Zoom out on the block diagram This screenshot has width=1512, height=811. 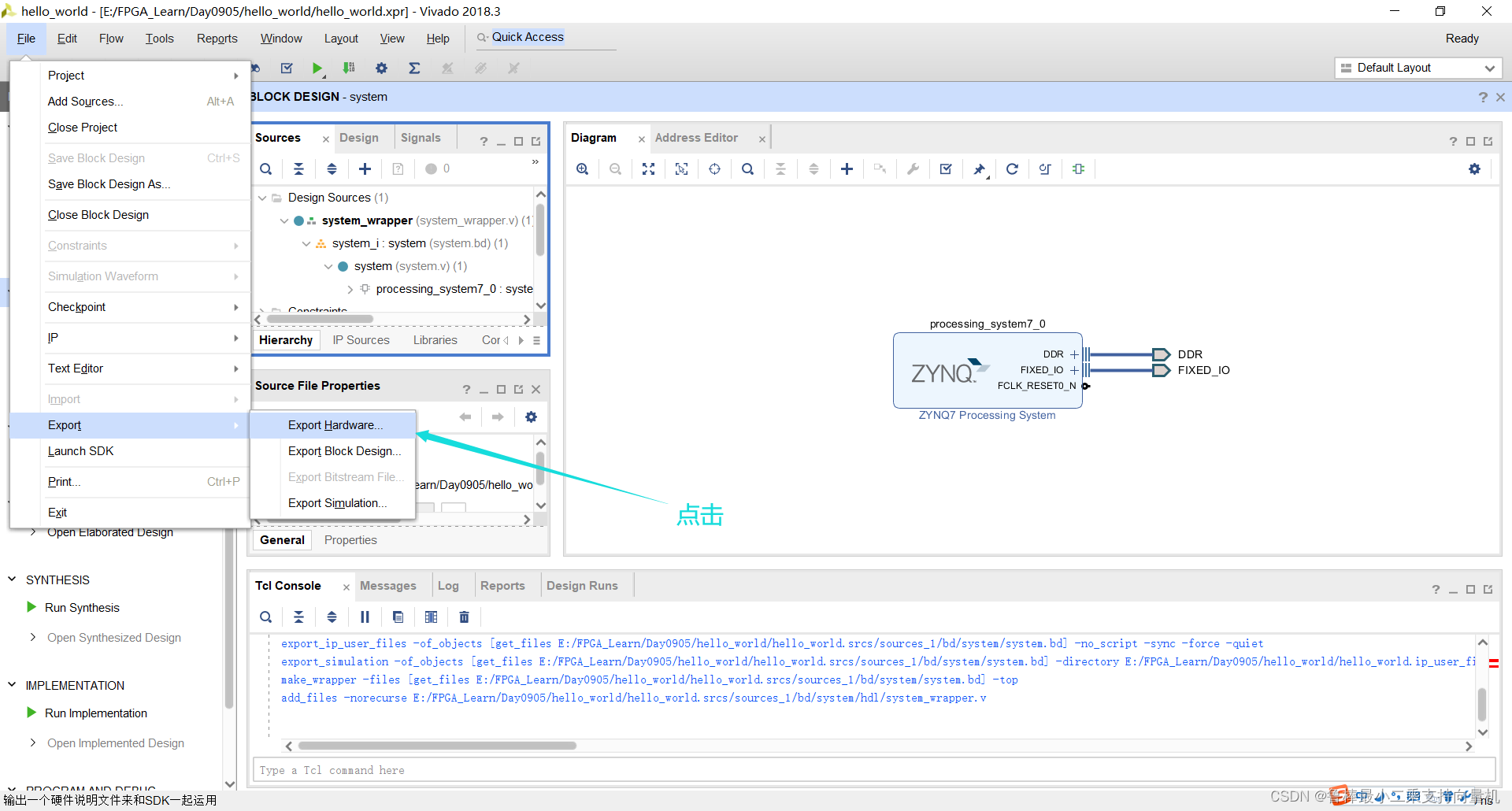click(615, 168)
